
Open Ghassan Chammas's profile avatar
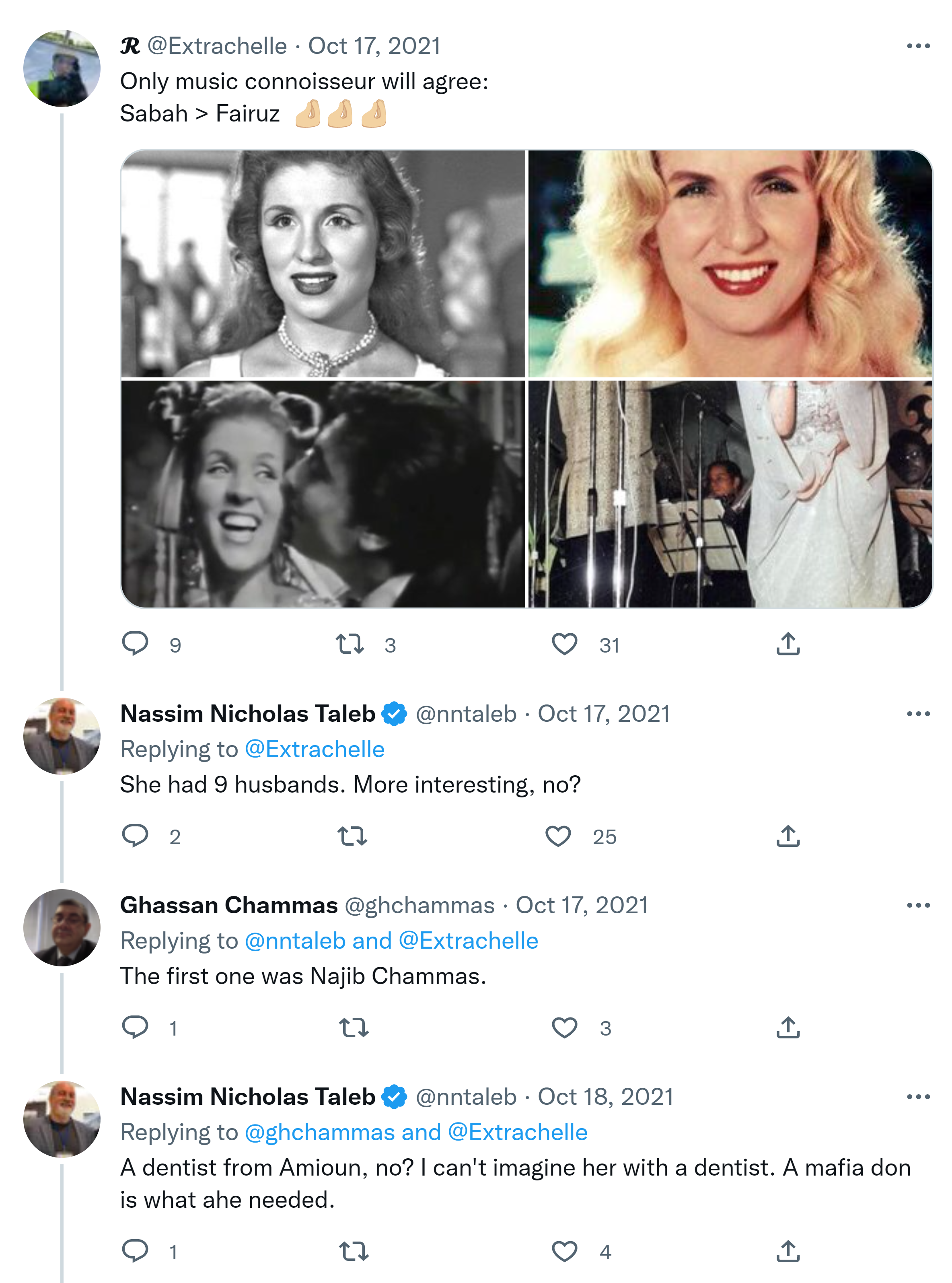tap(62, 927)
